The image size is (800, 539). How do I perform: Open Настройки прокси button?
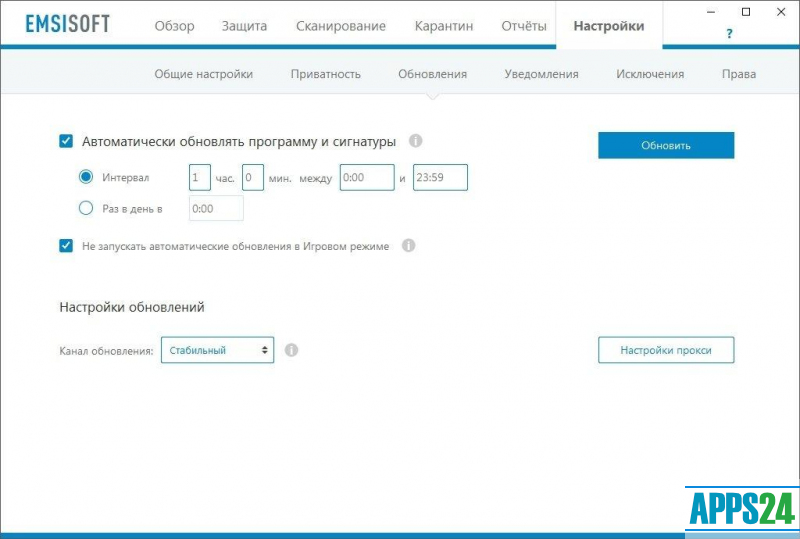pyautogui.click(x=666, y=350)
